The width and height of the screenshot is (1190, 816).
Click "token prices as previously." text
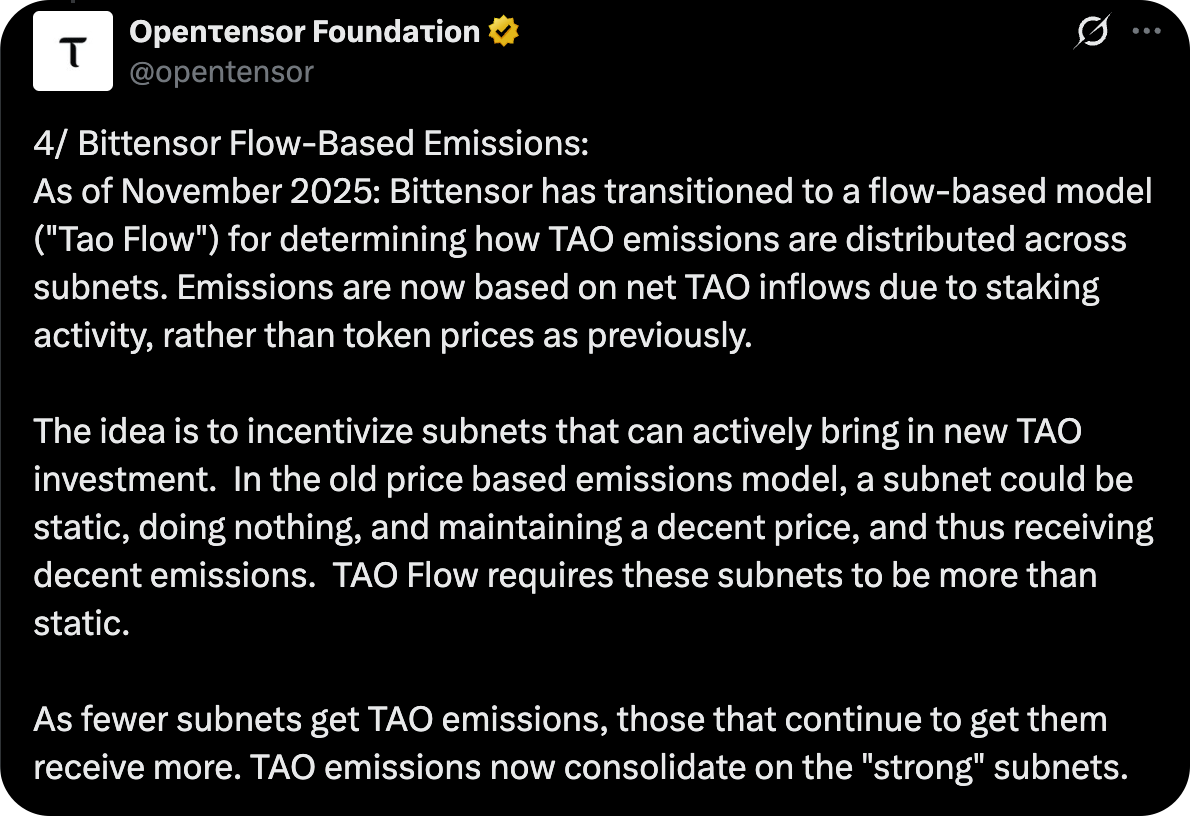(542, 335)
